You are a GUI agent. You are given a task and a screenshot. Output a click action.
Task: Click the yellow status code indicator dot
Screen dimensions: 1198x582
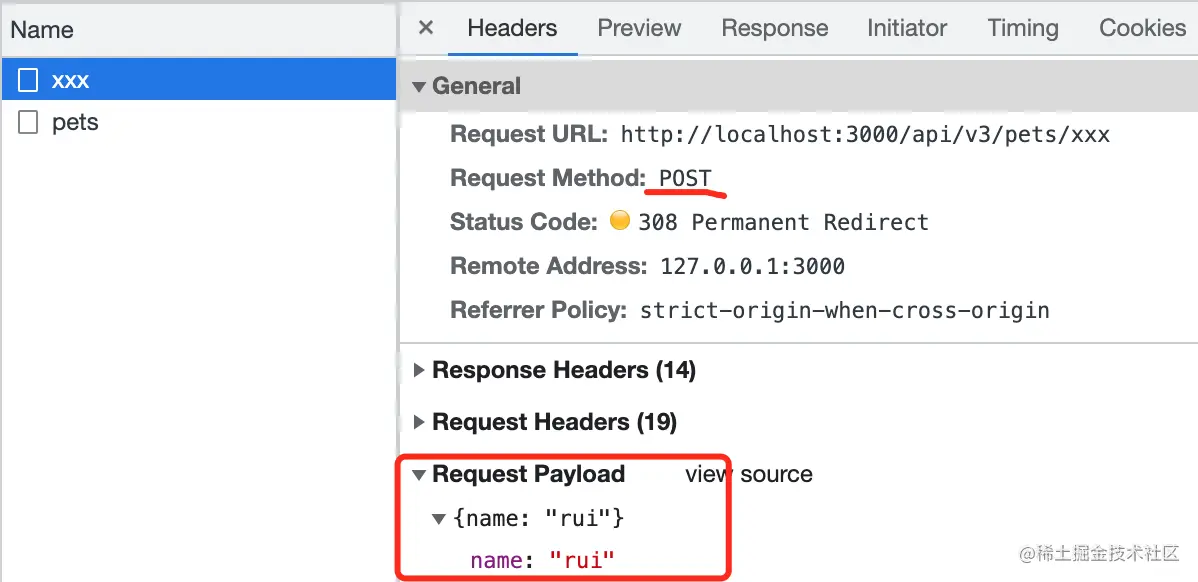[620, 221]
